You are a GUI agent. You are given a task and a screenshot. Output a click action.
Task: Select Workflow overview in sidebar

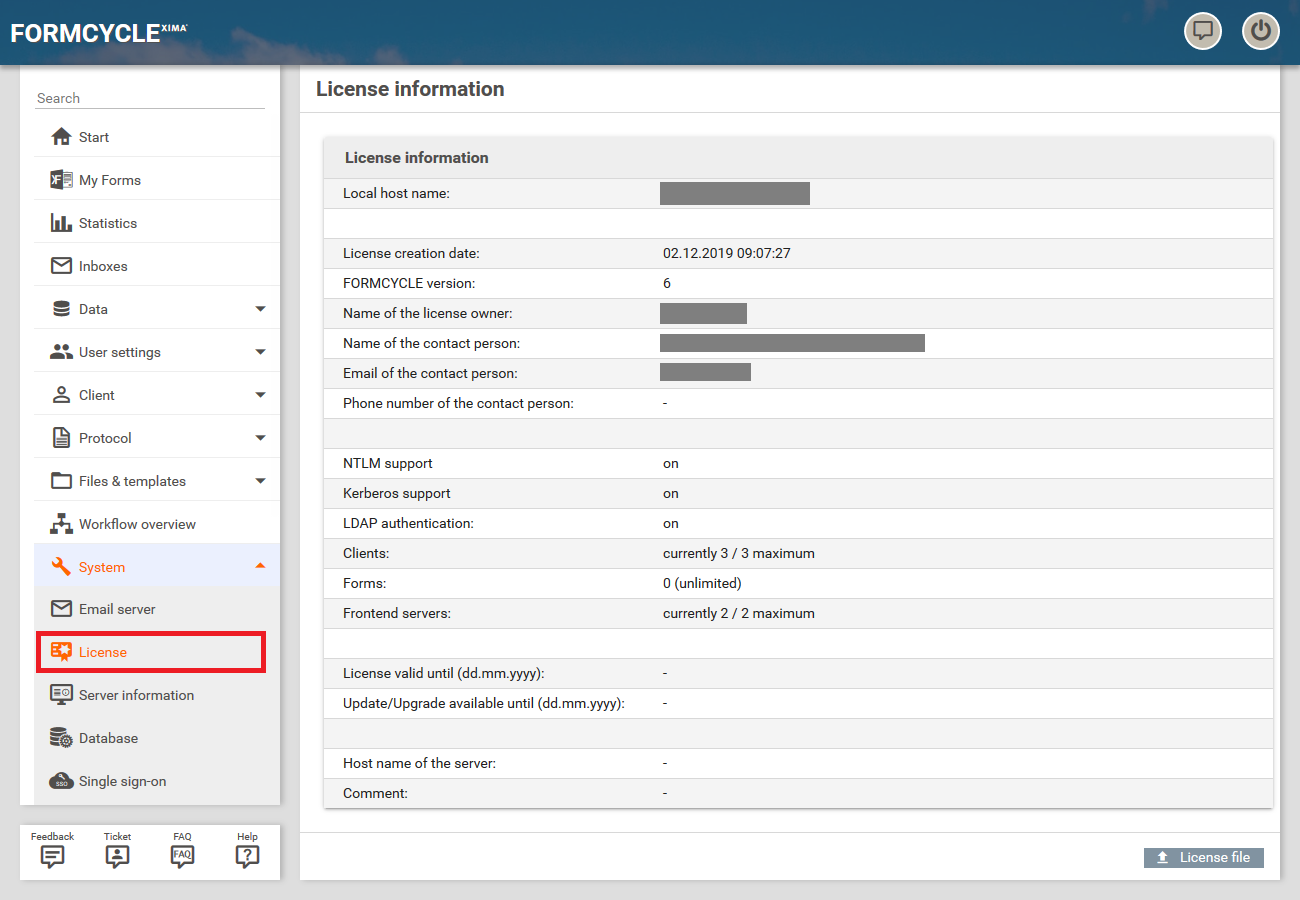(x=137, y=524)
